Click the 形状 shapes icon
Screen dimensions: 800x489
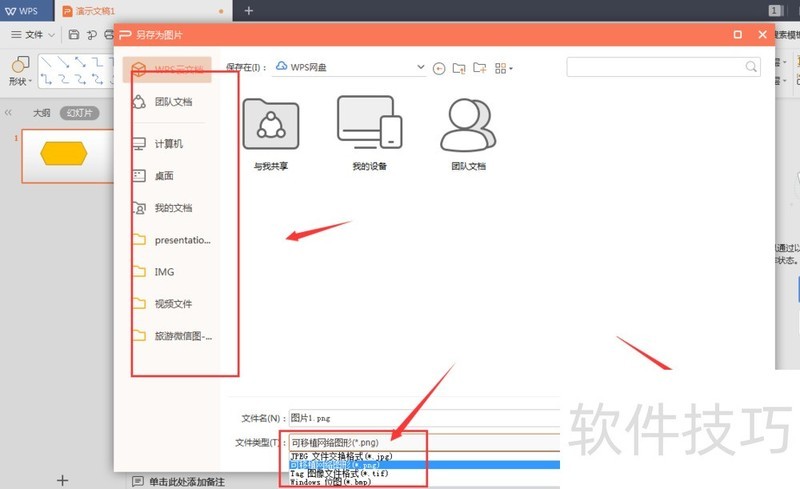point(20,70)
